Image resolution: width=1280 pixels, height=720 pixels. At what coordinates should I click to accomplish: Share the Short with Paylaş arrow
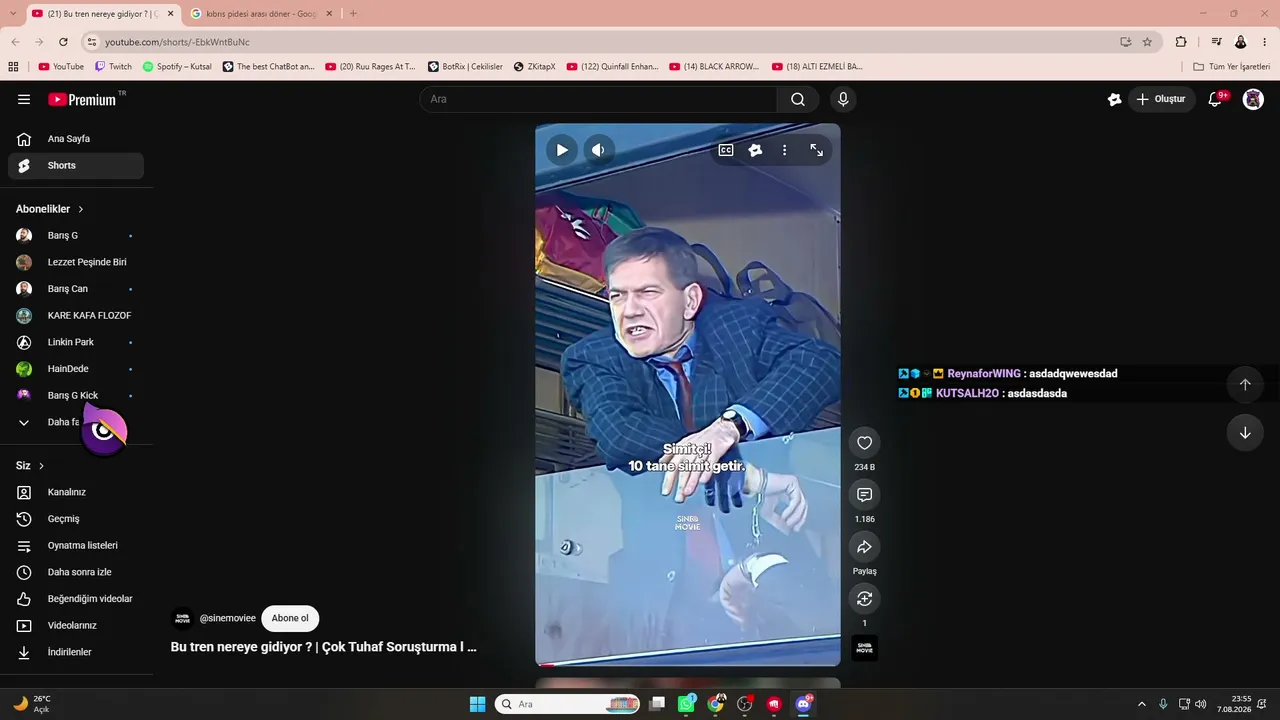click(865, 547)
